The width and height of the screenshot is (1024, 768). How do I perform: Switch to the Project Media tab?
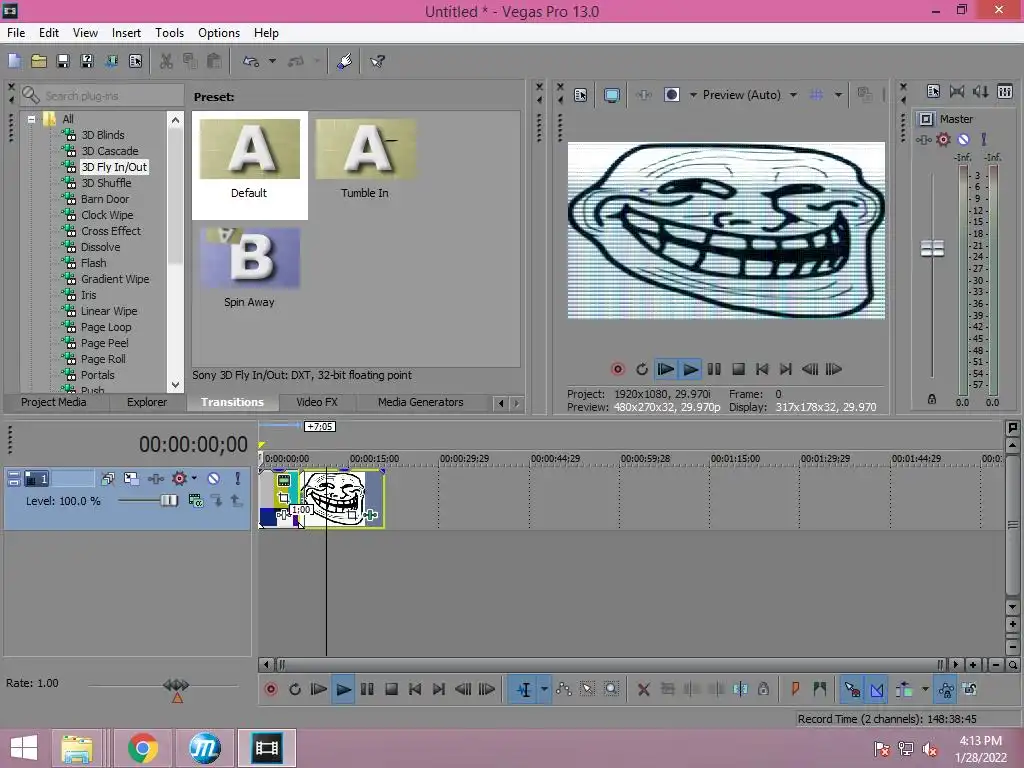(x=54, y=402)
